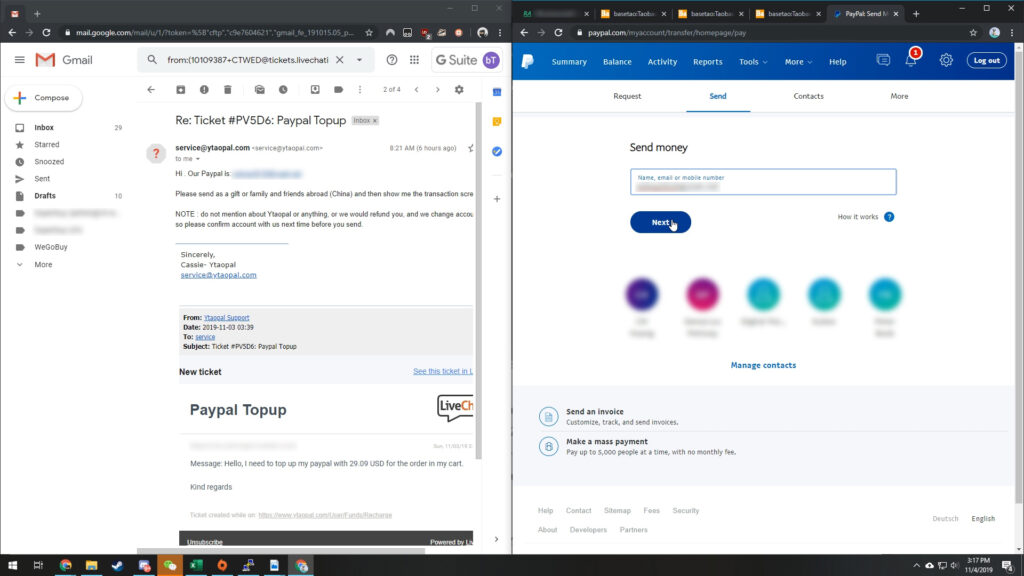
Task: Open Gmail settings gear
Action: click(x=459, y=89)
